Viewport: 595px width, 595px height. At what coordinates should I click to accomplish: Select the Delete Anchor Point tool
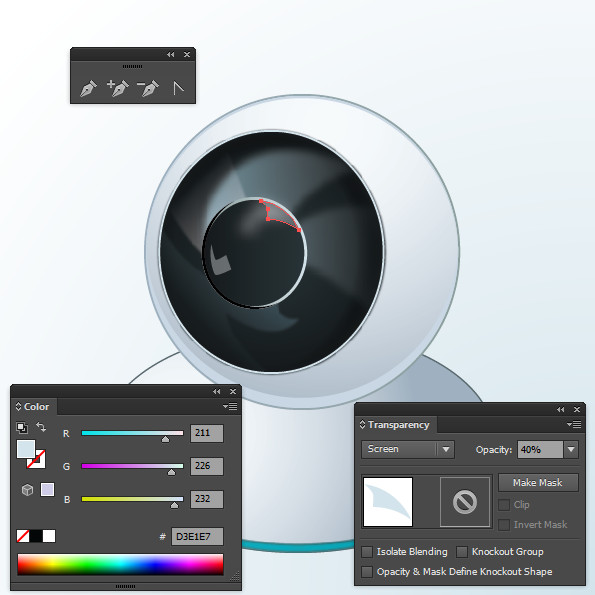pos(148,88)
